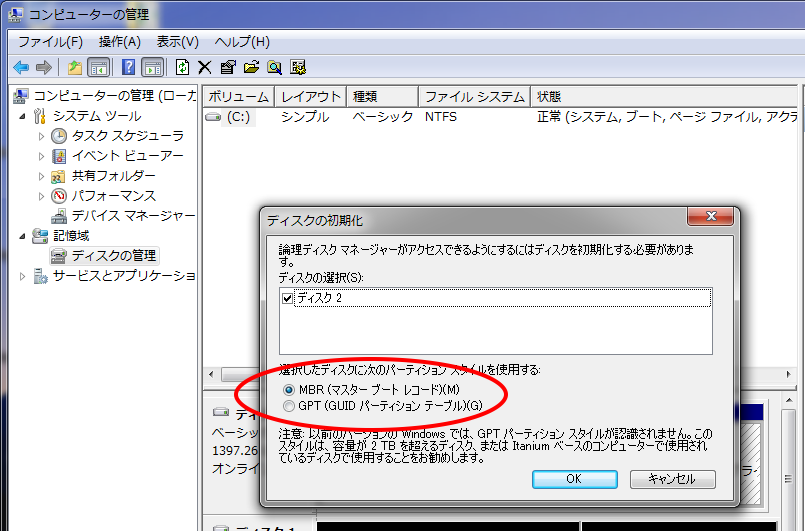This screenshot has width=805, height=531.
Task: Toggle the ディスク 2 checkbox
Action: tap(289, 298)
